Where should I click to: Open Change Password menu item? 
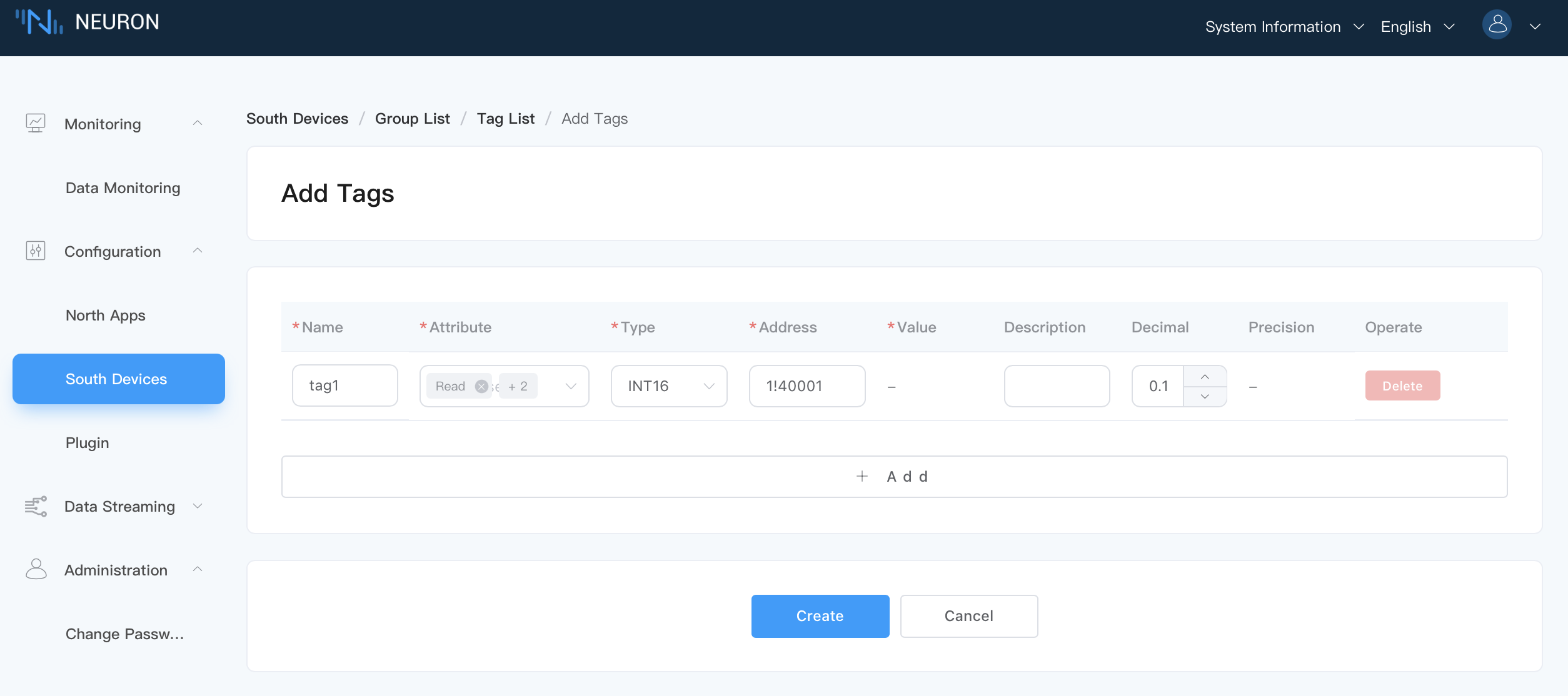coord(125,634)
